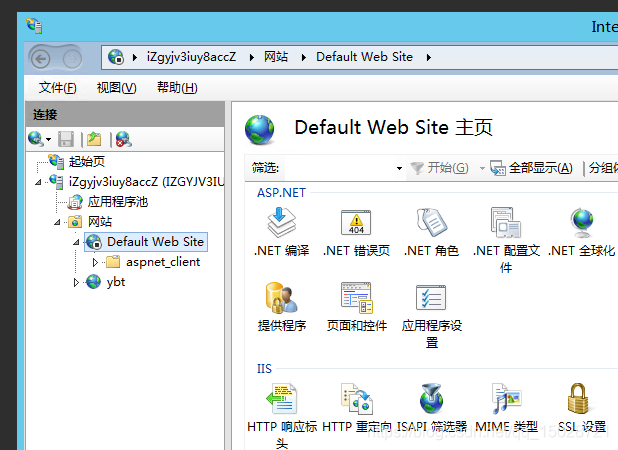Expand the ybt site node

point(76,282)
